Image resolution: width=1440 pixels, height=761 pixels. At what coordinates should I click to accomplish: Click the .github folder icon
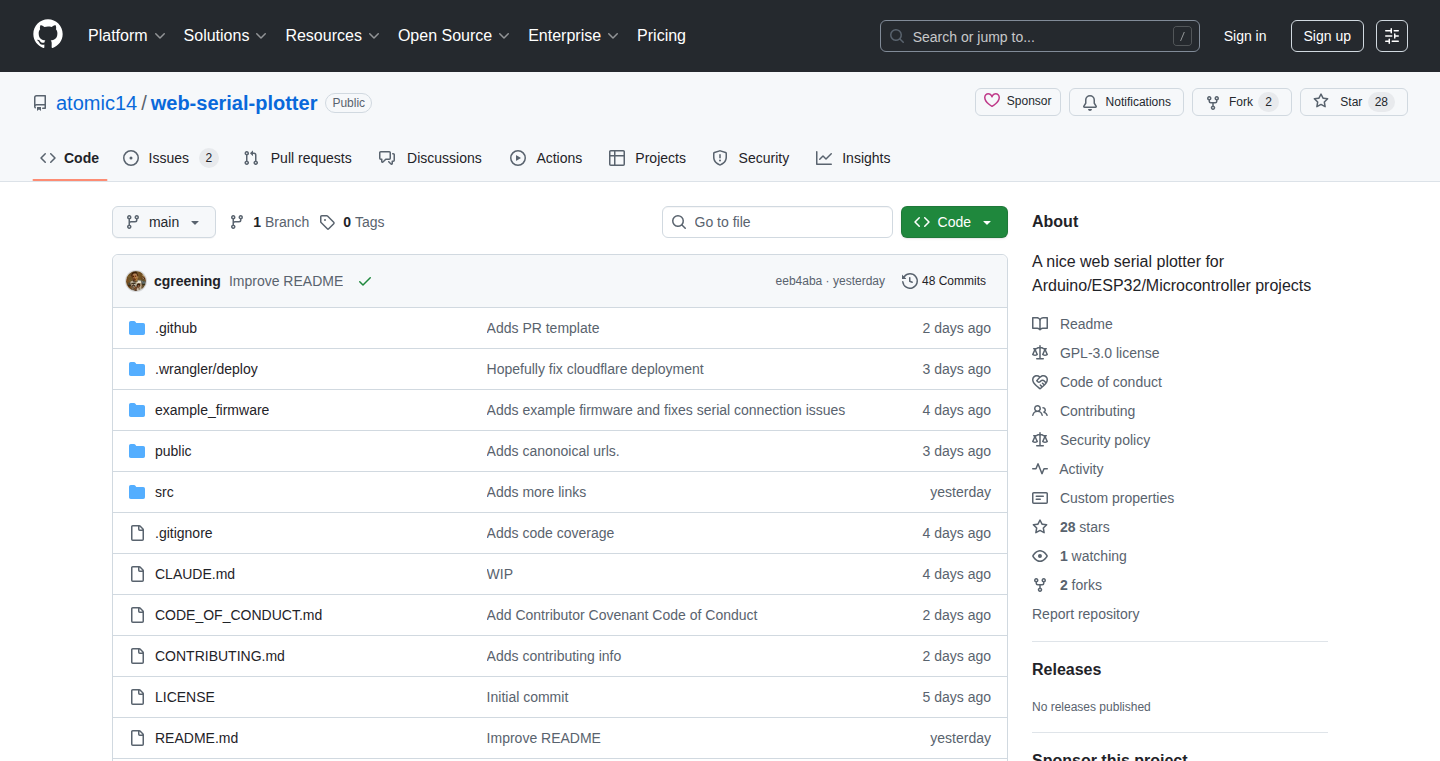(x=137, y=328)
